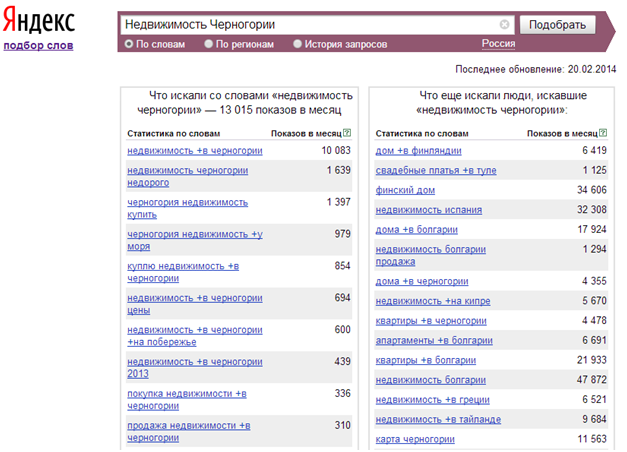
Task: Open help icon next to left Показов в месяц
Action: (x=347, y=133)
